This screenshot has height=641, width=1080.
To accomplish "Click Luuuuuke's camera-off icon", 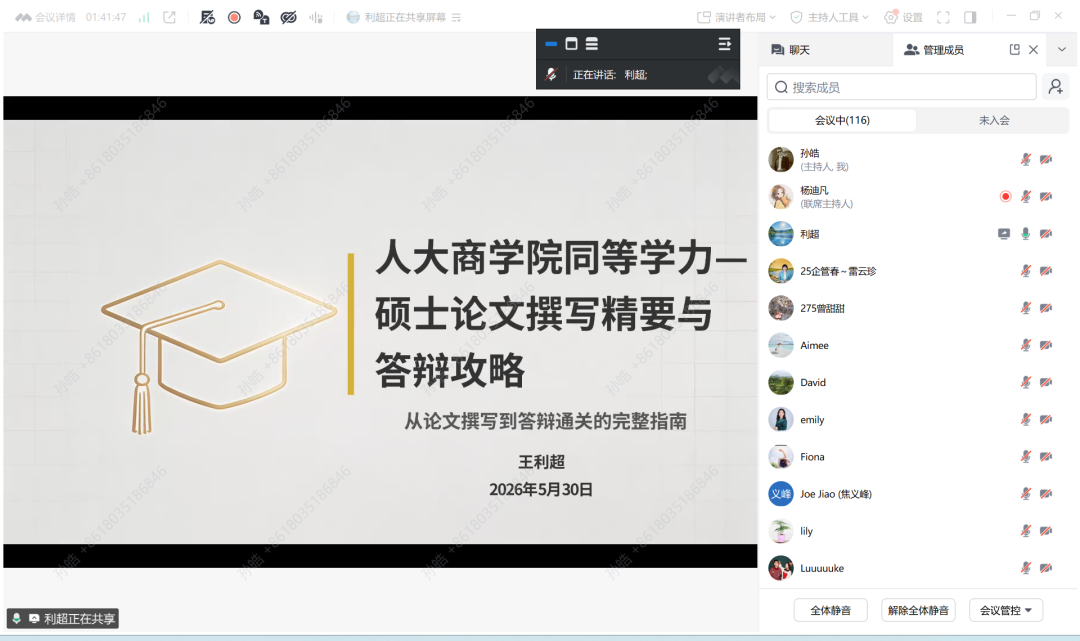I will [x=1046, y=568].
